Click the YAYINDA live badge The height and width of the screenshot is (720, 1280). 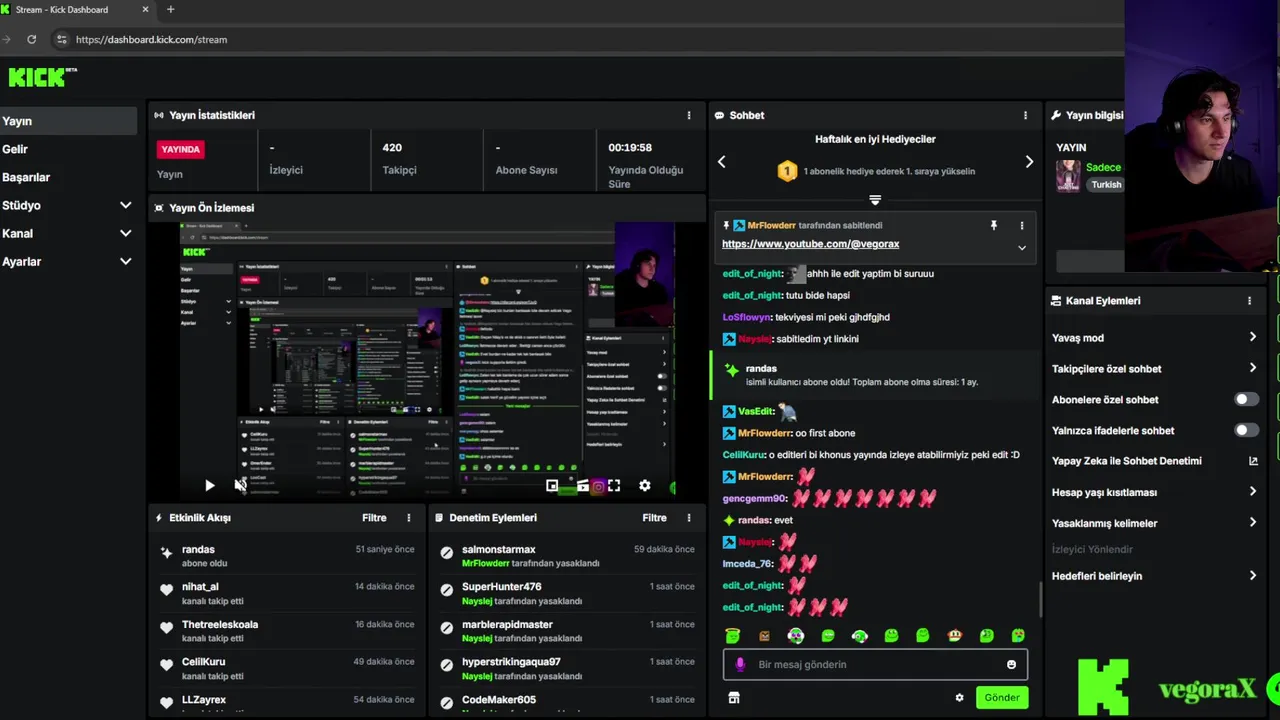[181, 149]
